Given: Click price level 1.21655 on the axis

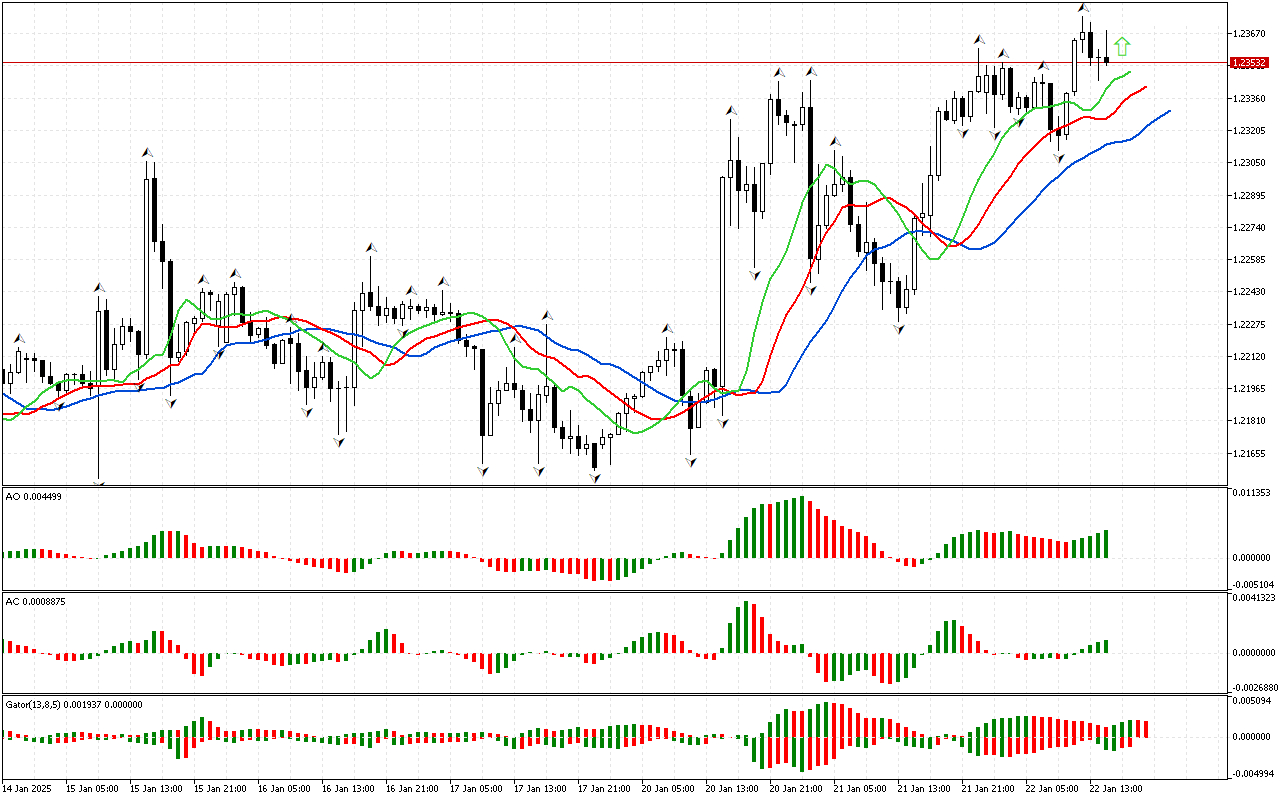Looking at the screenshot, I should point(1251,454).
